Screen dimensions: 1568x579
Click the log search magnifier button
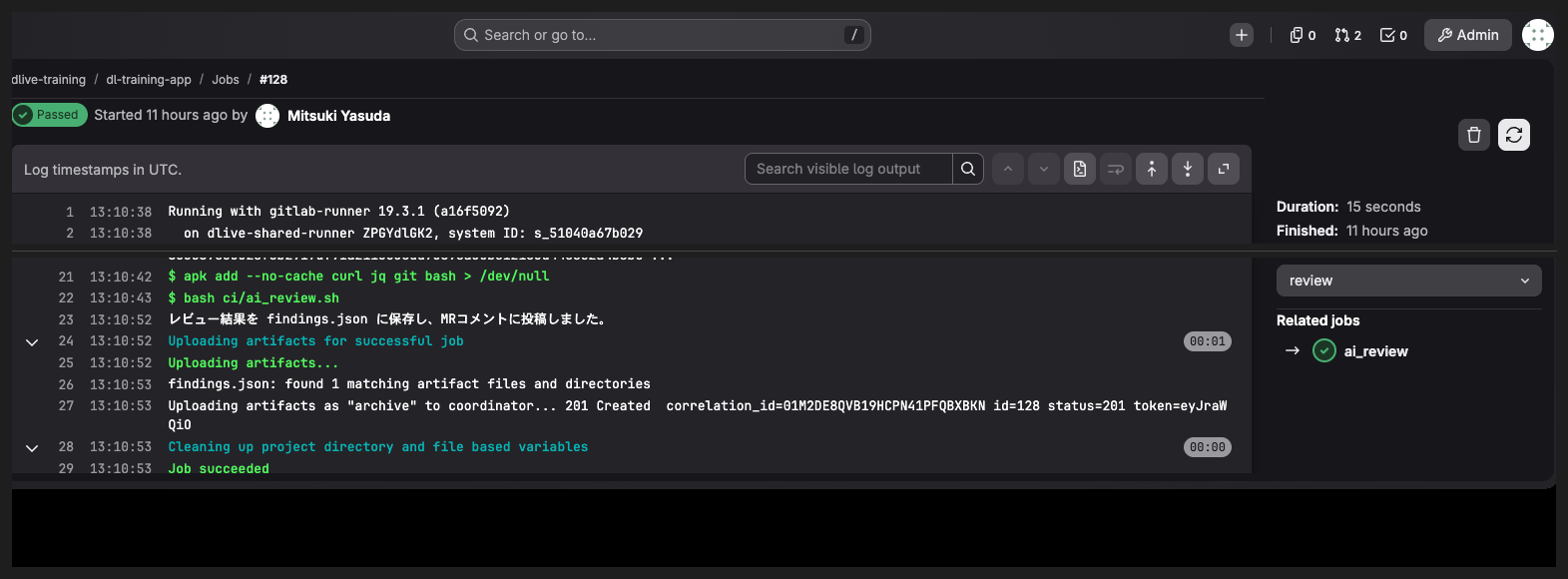(968, 169)
